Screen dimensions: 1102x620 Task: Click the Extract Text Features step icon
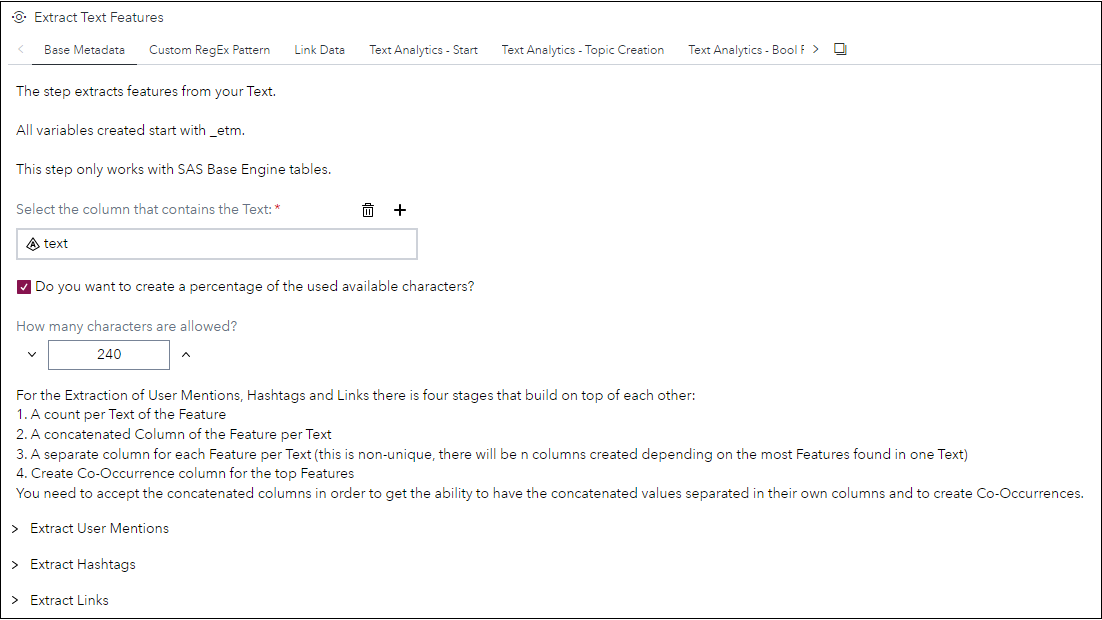click(x=19, y=17)
